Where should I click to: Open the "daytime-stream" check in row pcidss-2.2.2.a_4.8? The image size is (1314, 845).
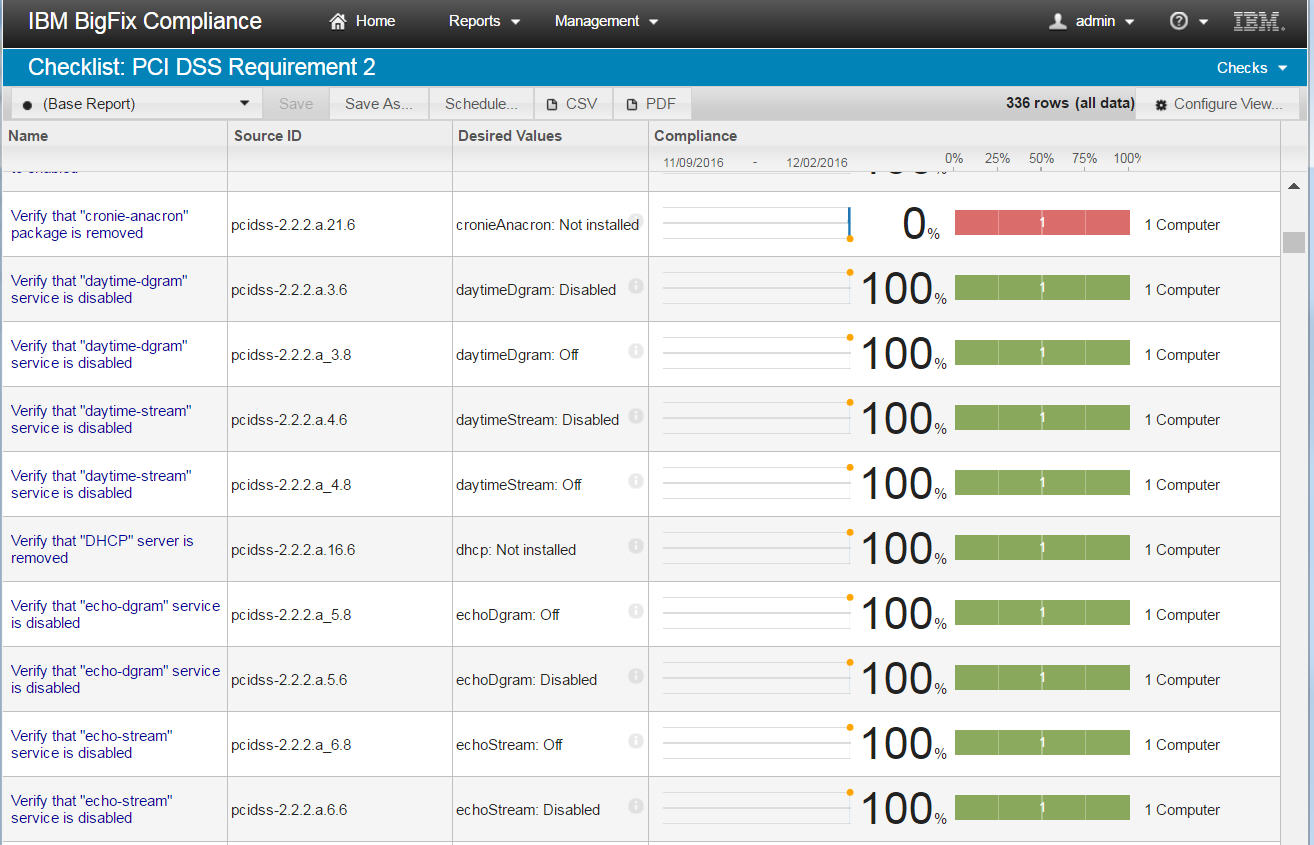101,484
